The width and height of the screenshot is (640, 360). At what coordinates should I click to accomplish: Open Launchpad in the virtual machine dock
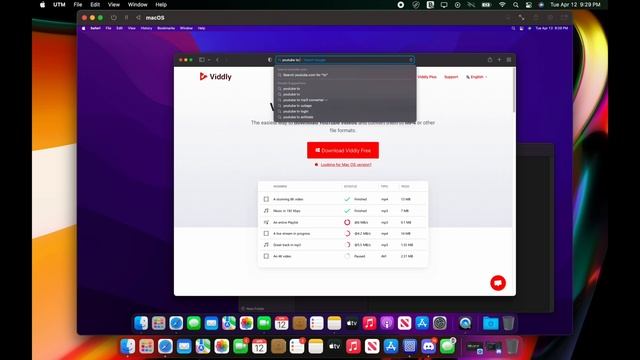pyautogui.click(x=158, y=323)
